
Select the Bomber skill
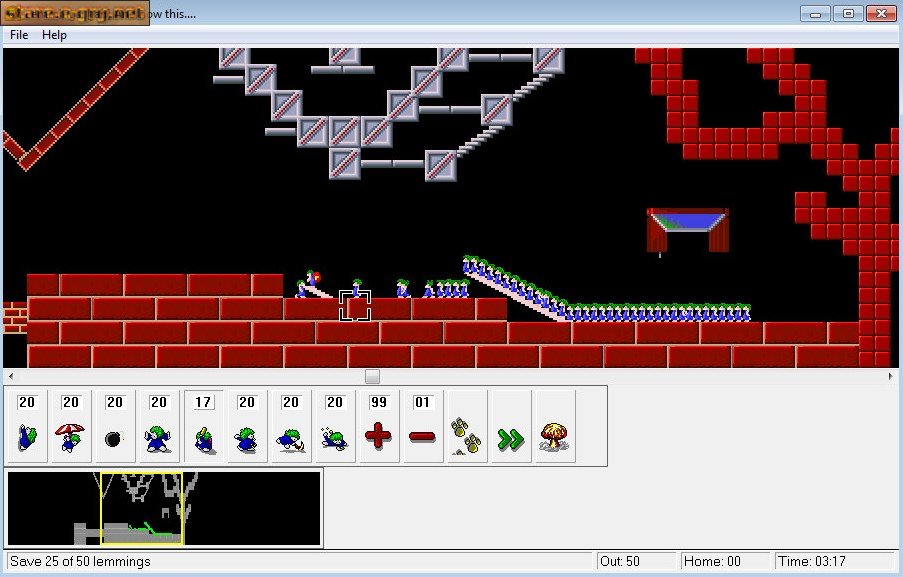[115, 426]
